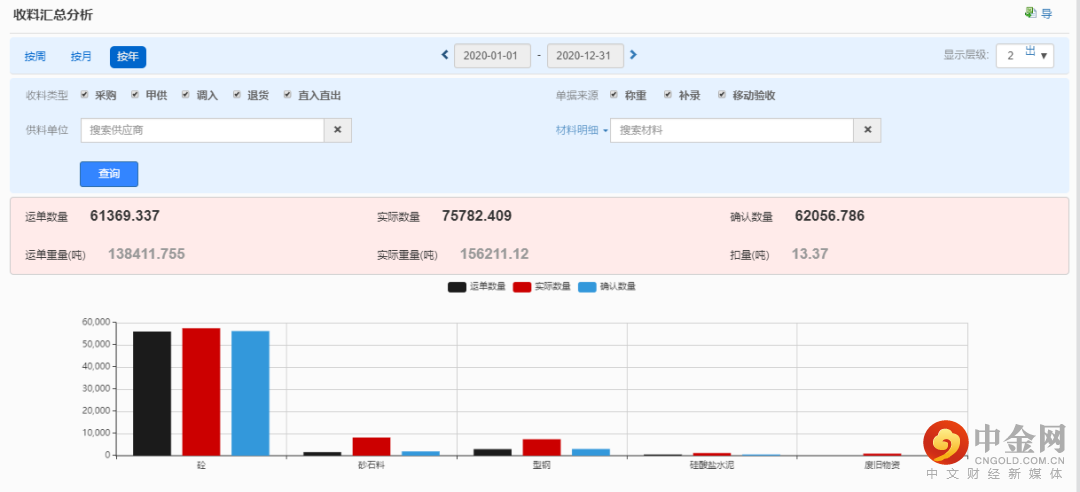Image resolution: width=1080 pixels, height=492 pixels.
Task: Click the blue 砼 确认数量 bar
Action: 250,393
